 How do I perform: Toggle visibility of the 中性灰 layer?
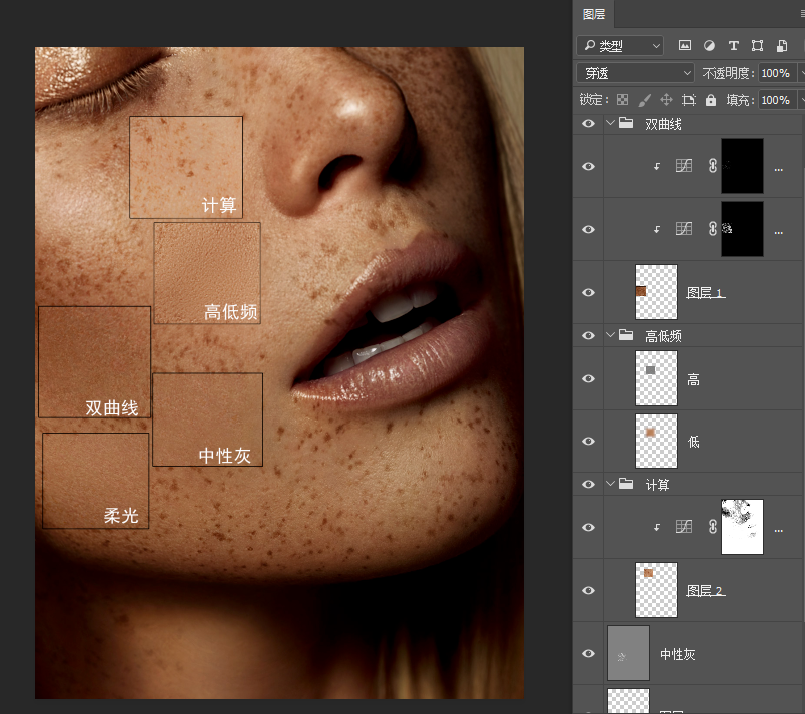click(x=588, y=654)
